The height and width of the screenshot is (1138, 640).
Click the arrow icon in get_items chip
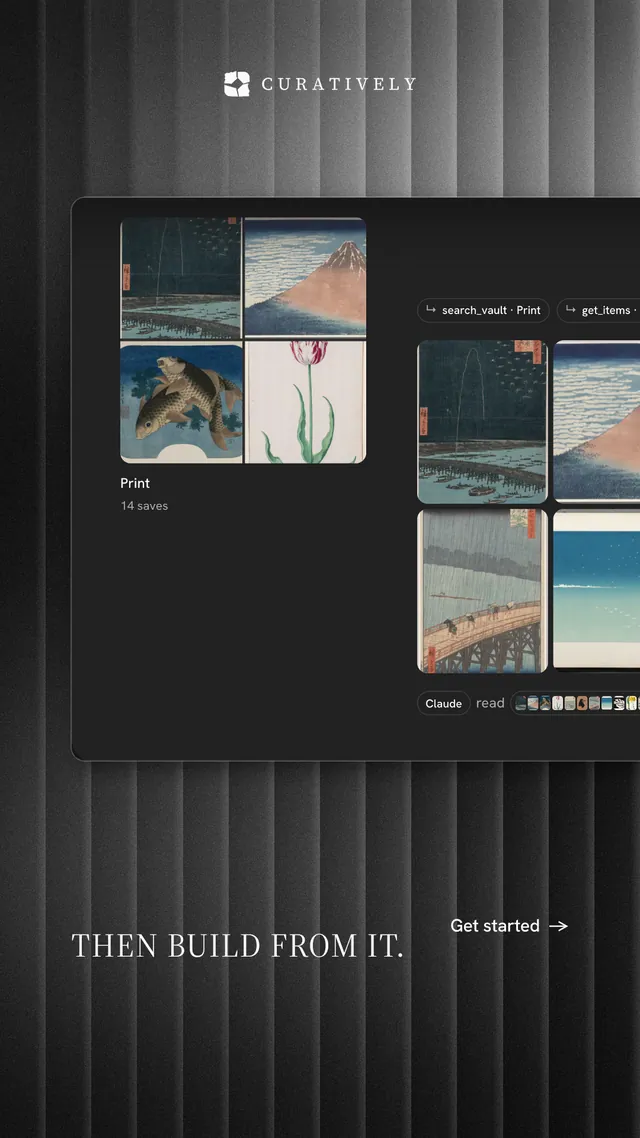[571, 310]
